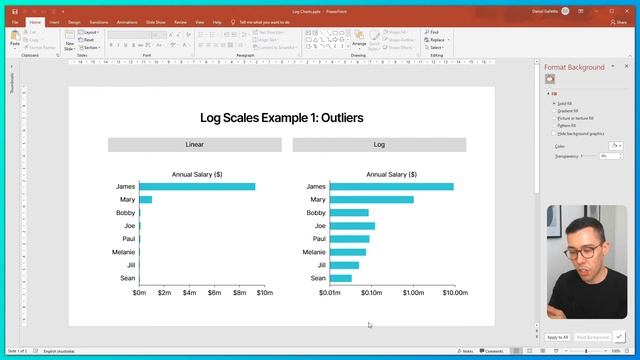Open Ribbon Display Options icon
Screen dimensions: 640x360
pos(581,11)
